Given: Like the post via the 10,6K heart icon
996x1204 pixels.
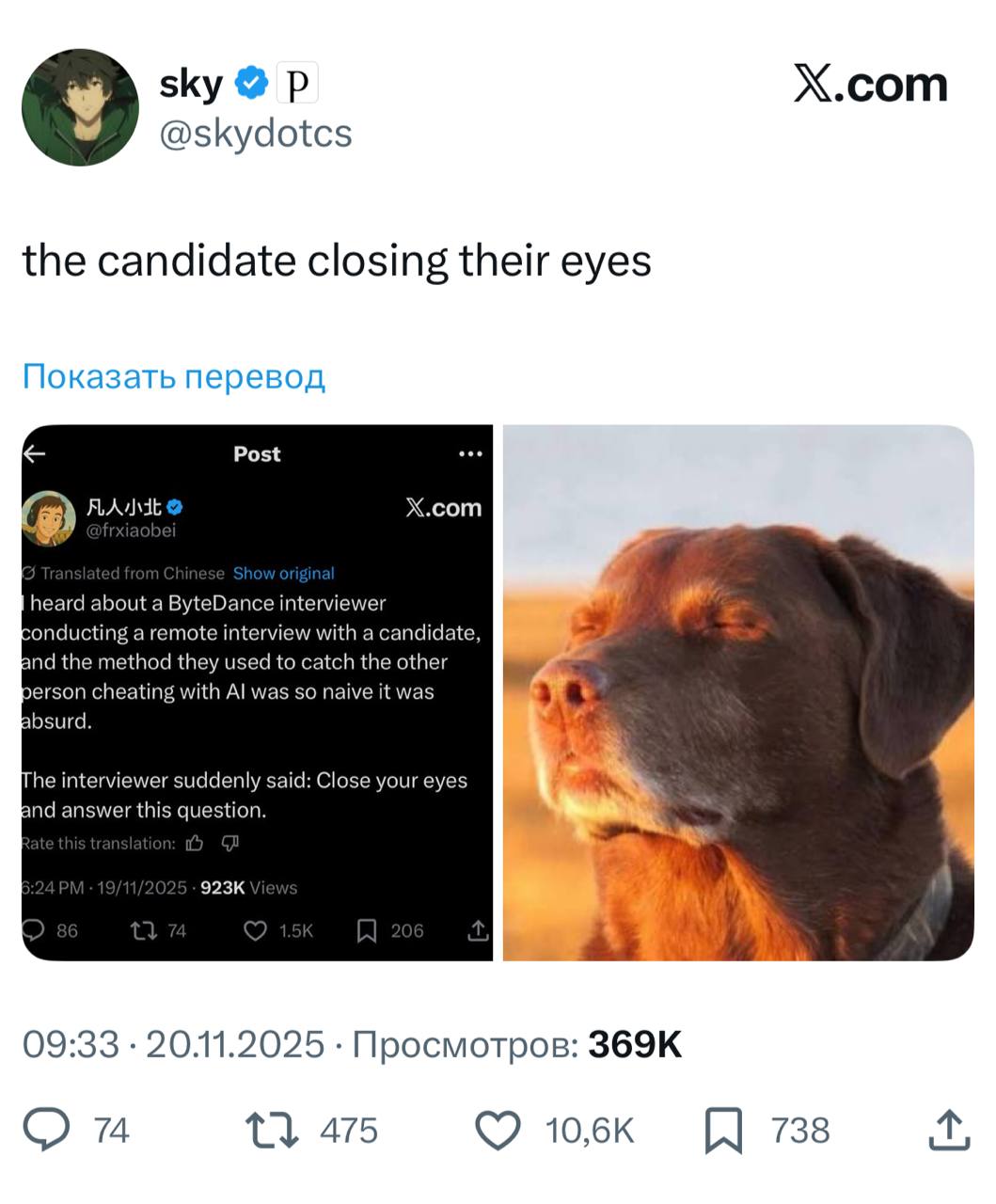Looking at the screenshot, I should pyautogui.click(x=498, y=1130).
